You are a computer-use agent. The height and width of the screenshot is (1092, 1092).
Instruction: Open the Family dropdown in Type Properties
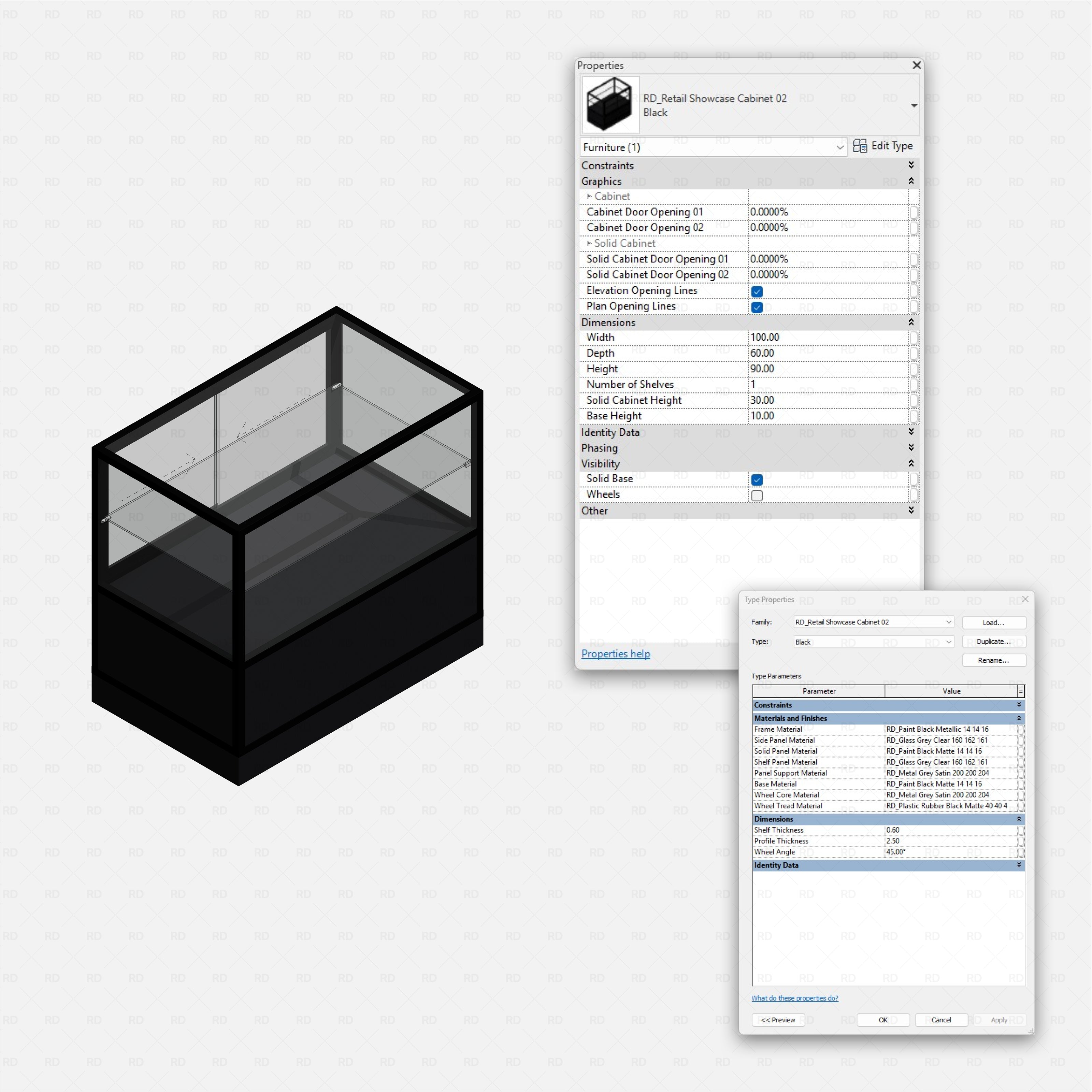click(x=874, y=622)
